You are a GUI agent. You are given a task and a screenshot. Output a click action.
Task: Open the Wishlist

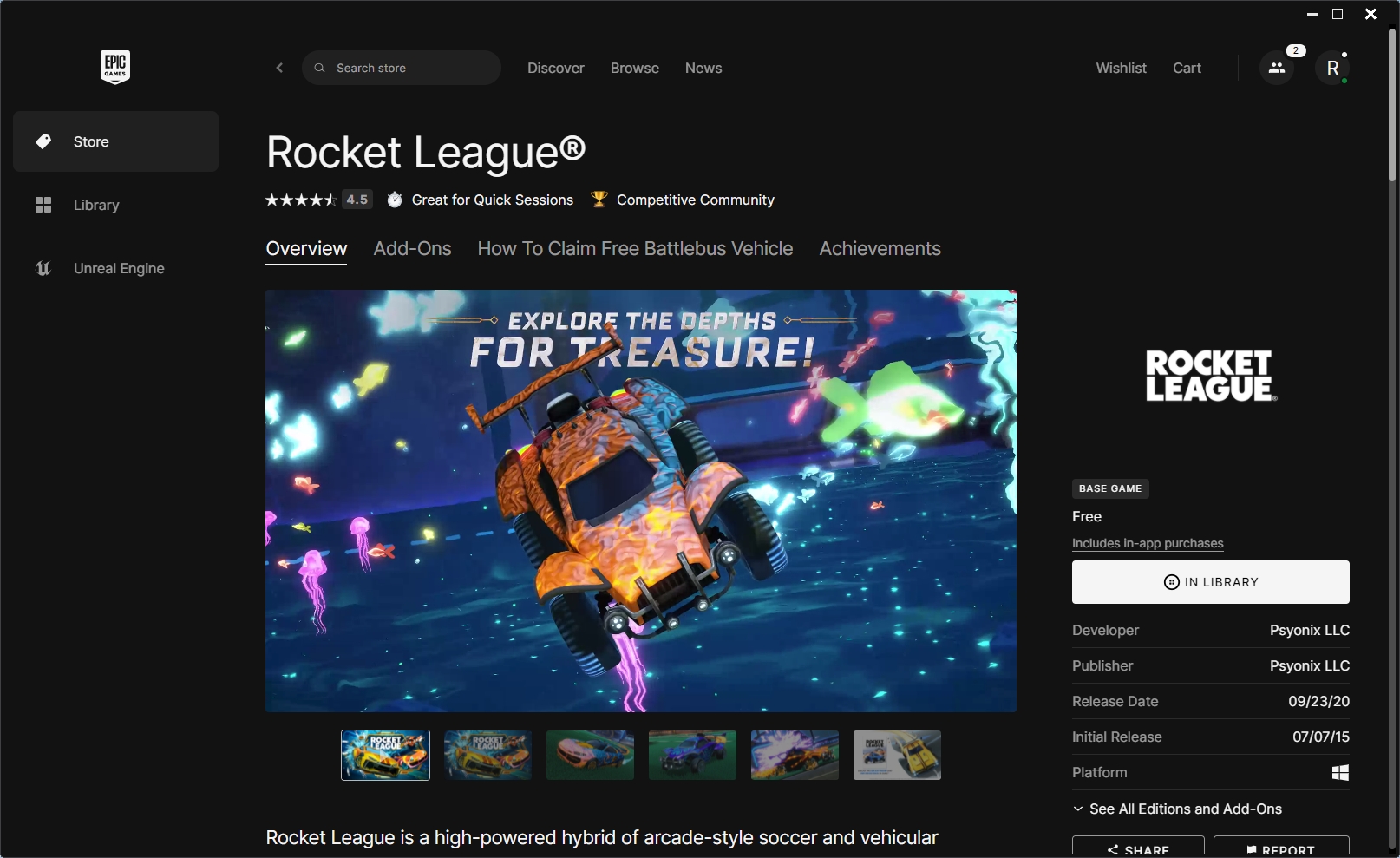click(x=1121, y=68)
